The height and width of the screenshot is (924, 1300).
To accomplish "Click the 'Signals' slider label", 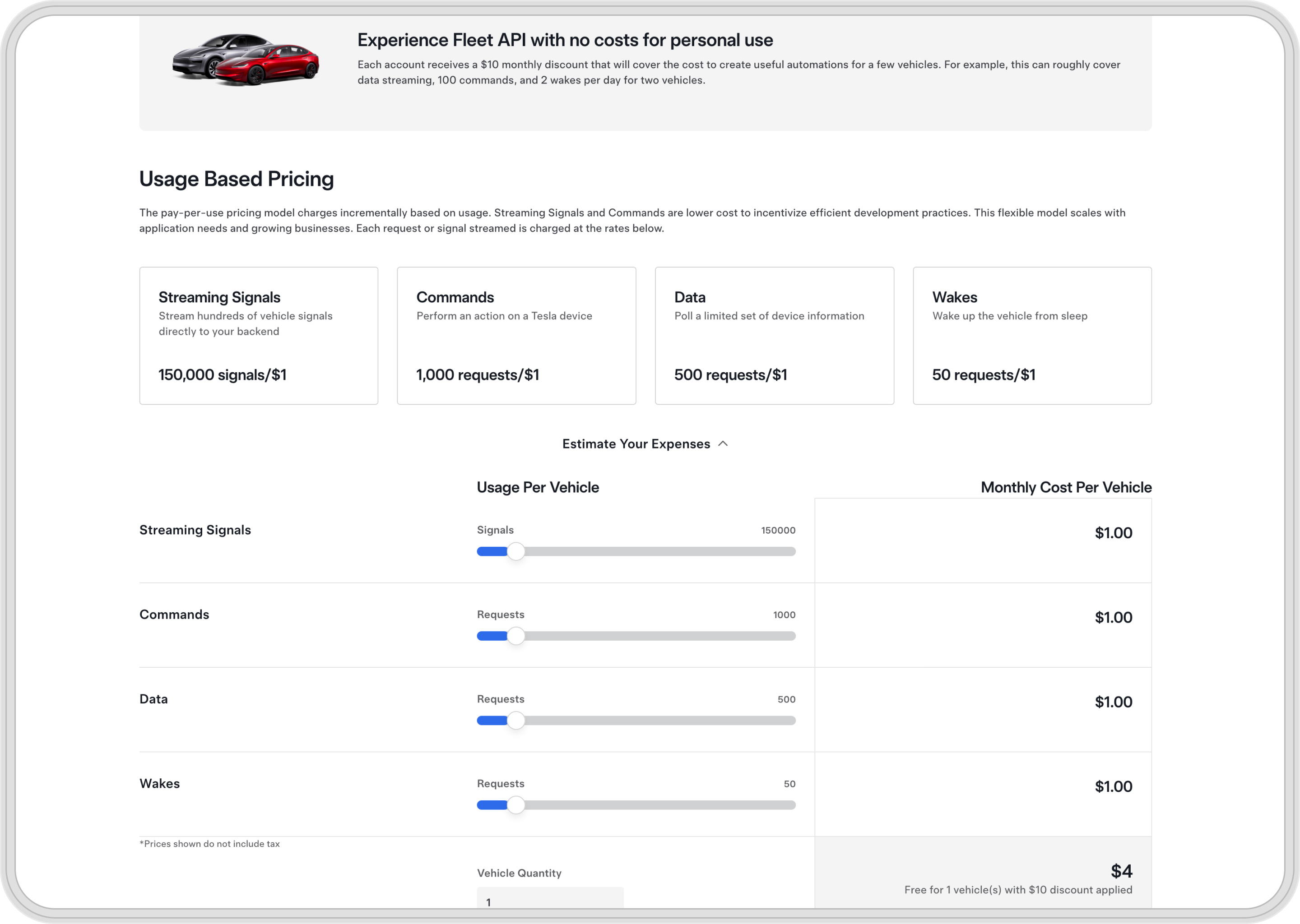I will pyautogui.click(x=495, y=530).
